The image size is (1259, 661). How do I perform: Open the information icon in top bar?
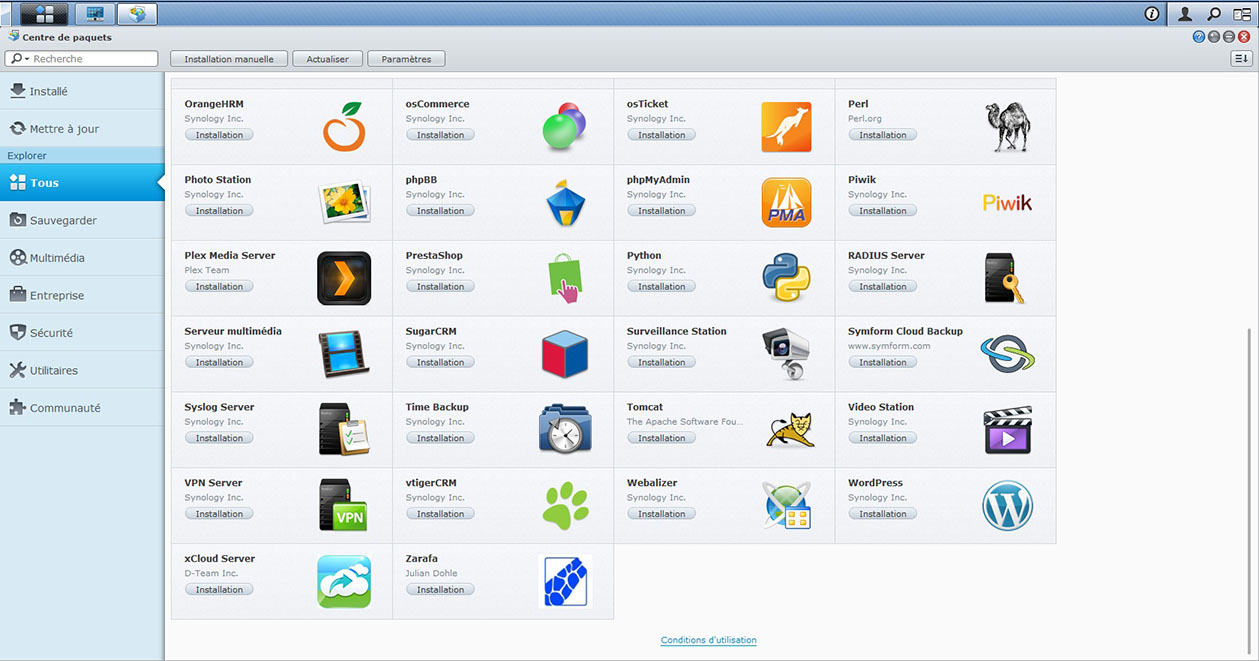[x=1152, y=14]
